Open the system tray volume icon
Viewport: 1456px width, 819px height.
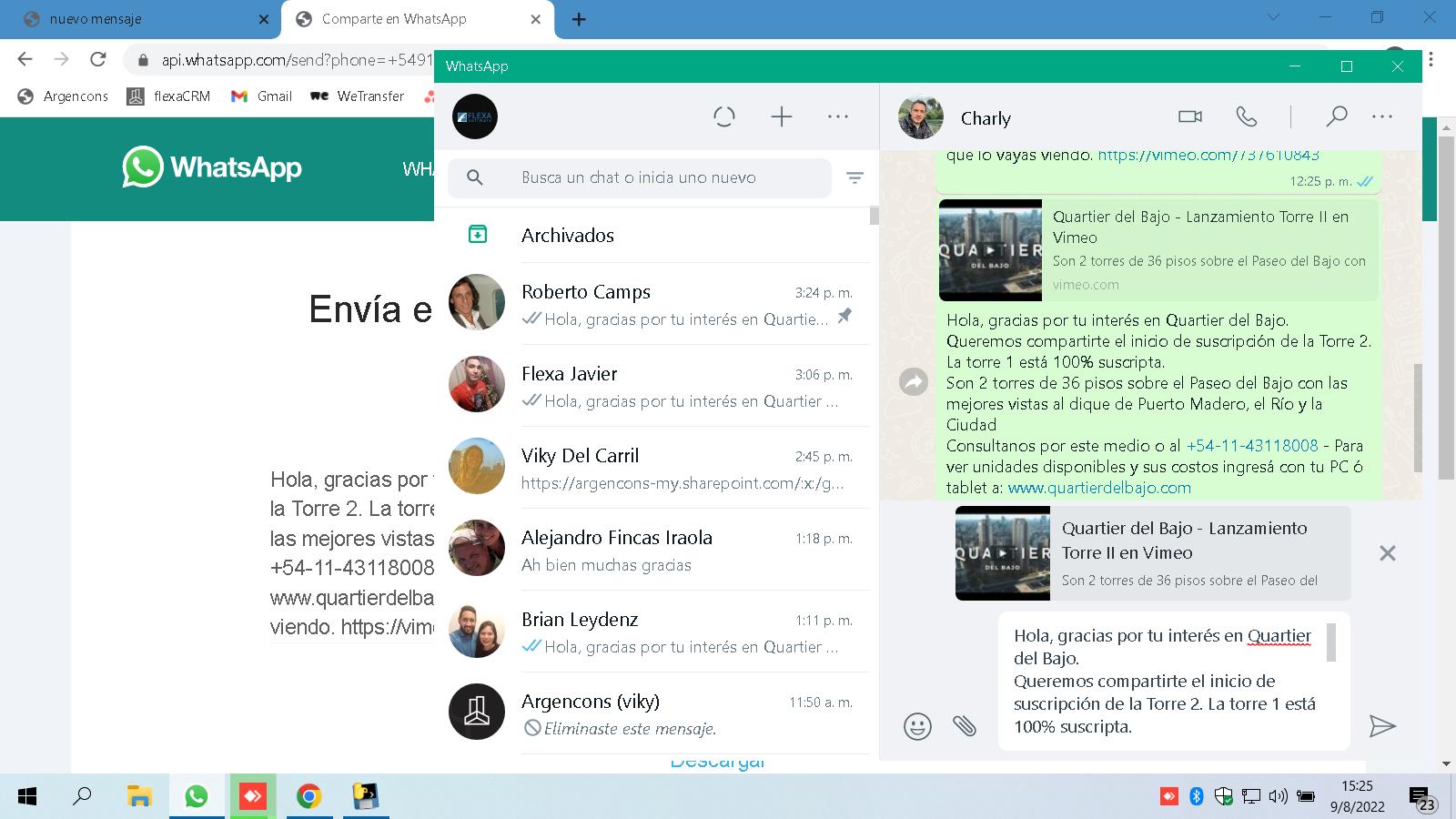click(1279, 796)
